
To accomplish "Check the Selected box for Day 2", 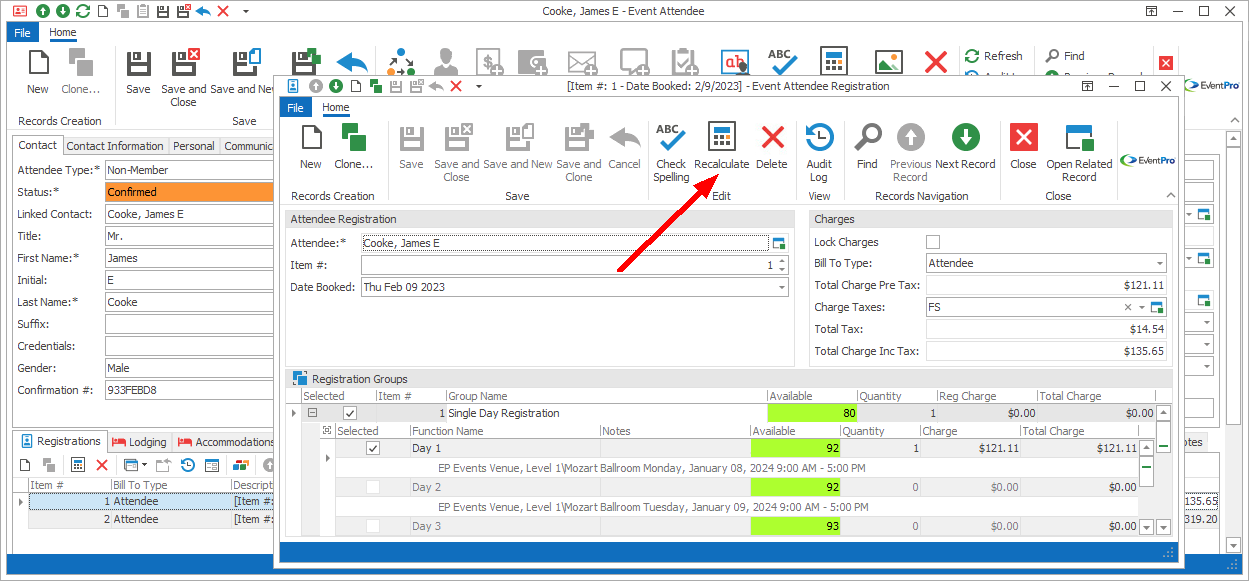I will pyautogui.click(x=373, y=487).
